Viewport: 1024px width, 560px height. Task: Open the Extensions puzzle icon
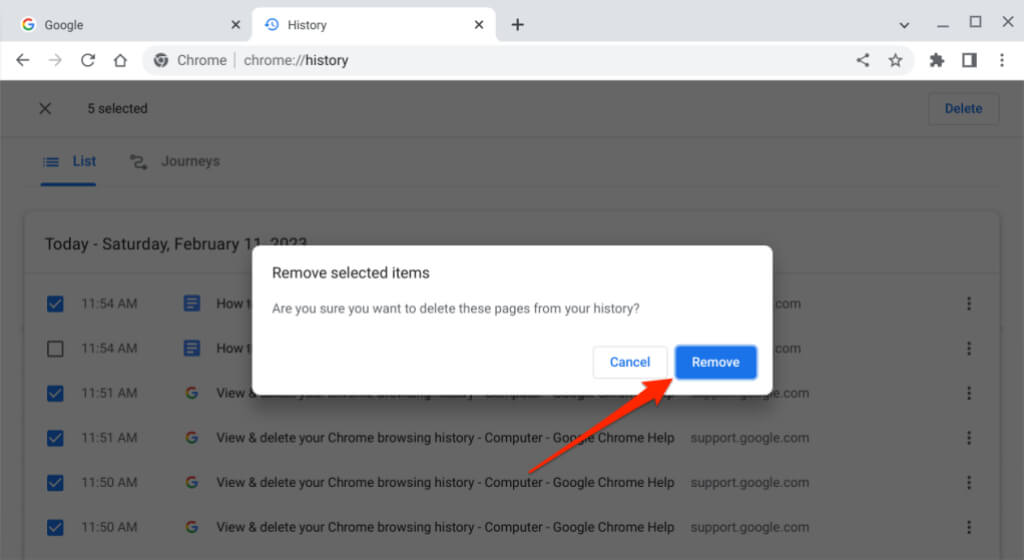pos(936,60)
